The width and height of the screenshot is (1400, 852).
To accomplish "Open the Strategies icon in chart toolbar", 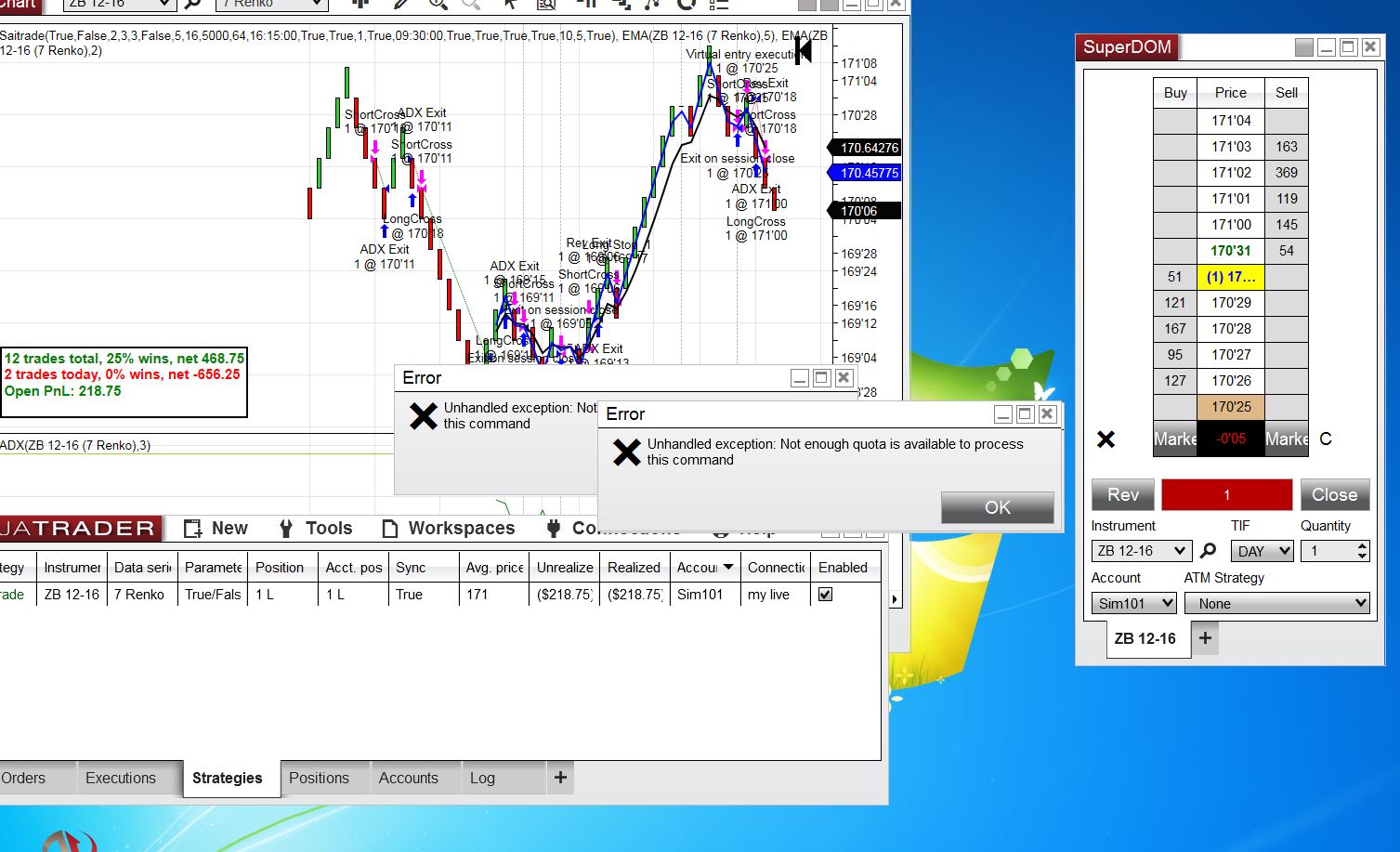I will pos(654,3).
